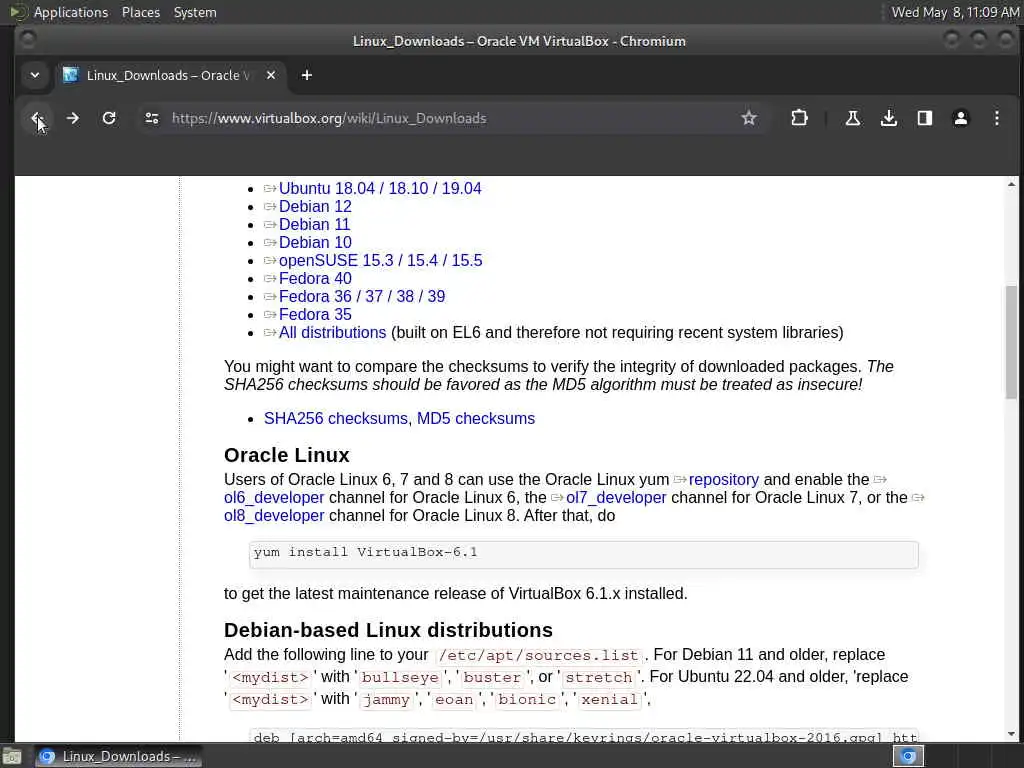
Task: Open openSUSE 15.3 / 15.4 / 15.5 link
Action: click(380, 261)
